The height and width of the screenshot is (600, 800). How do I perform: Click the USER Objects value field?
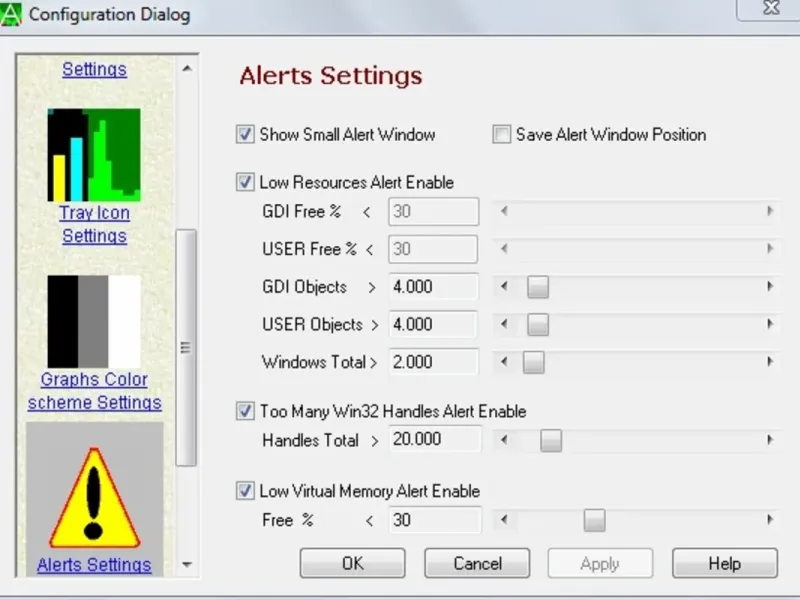point(434,324)
